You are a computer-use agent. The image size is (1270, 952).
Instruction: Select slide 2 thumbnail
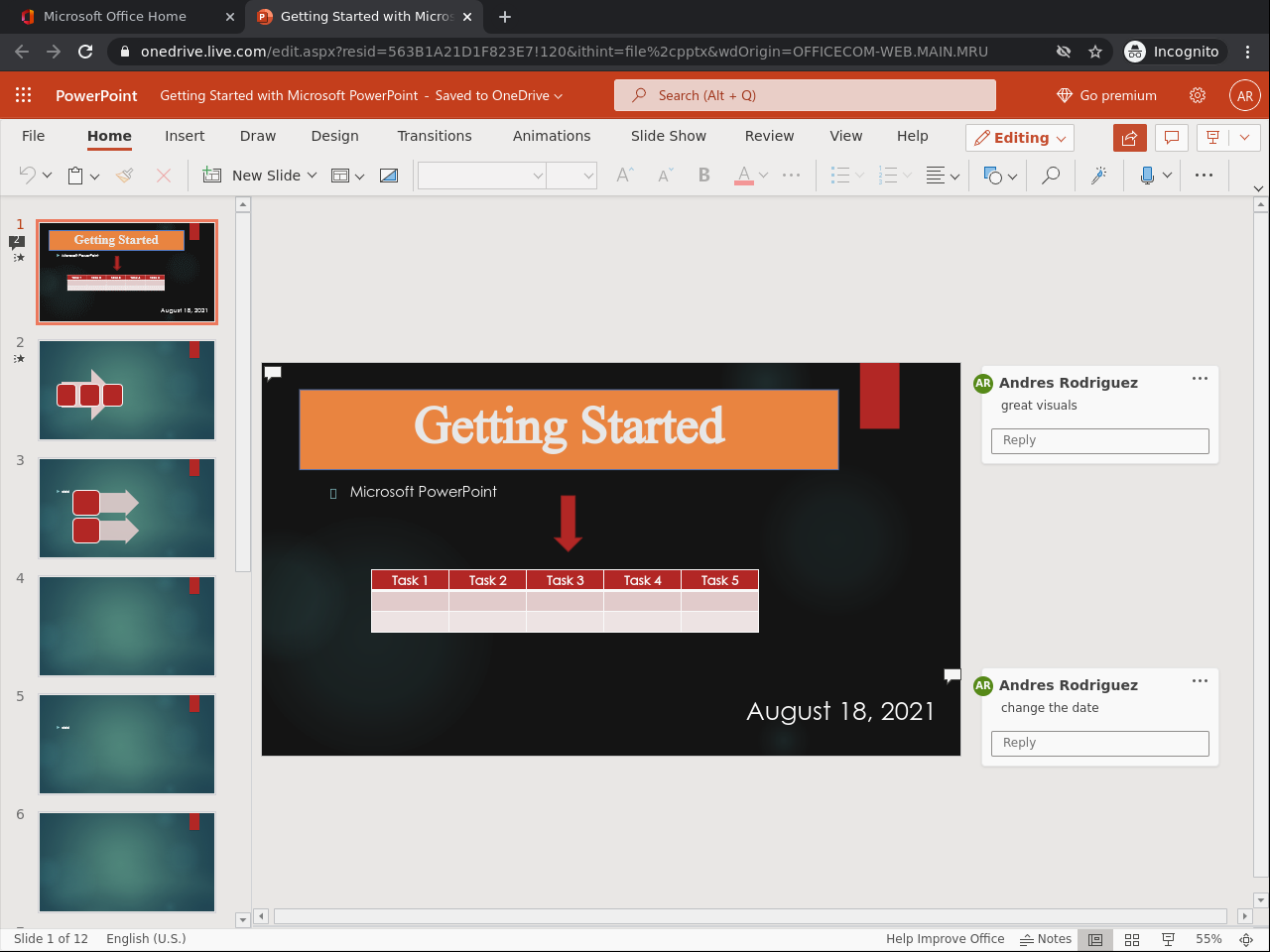[127, 390]
